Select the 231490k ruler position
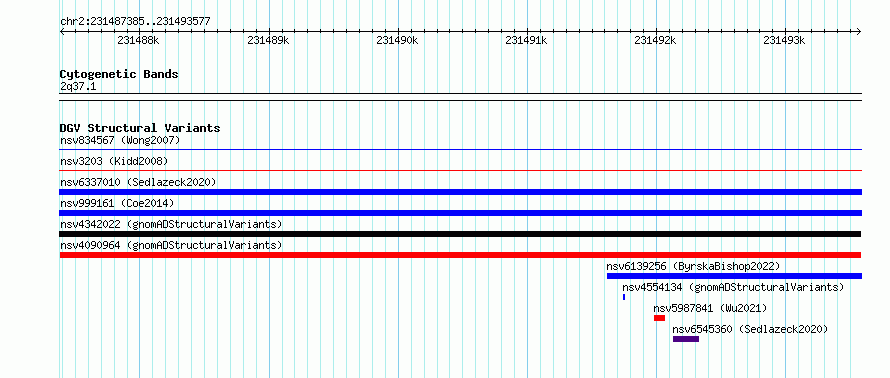This screenshot has height=378, width=890. click(397, 40)
